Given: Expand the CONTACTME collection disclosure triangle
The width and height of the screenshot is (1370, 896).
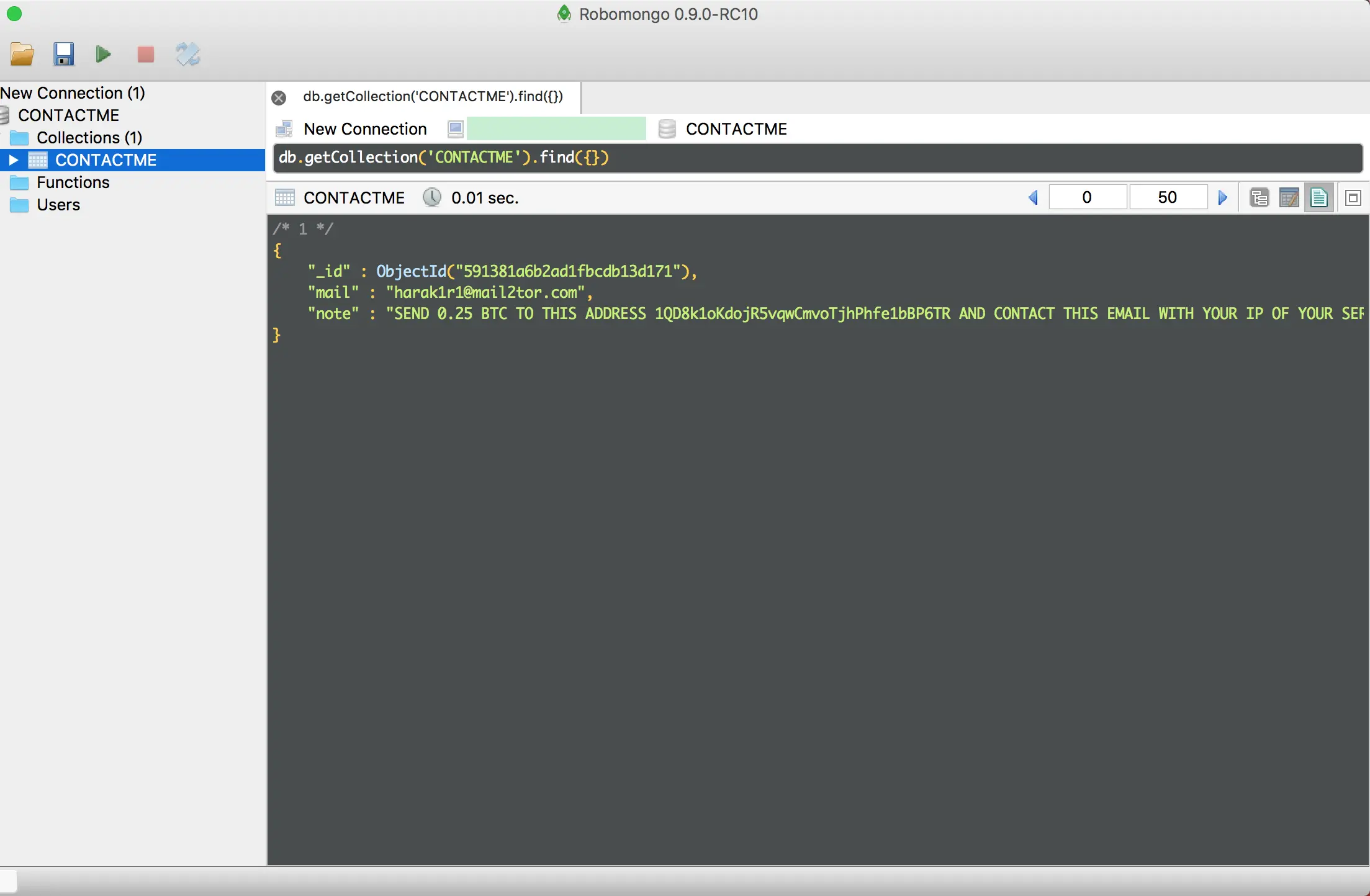Looking at the screenshot, I should click(x=13, y=160).
